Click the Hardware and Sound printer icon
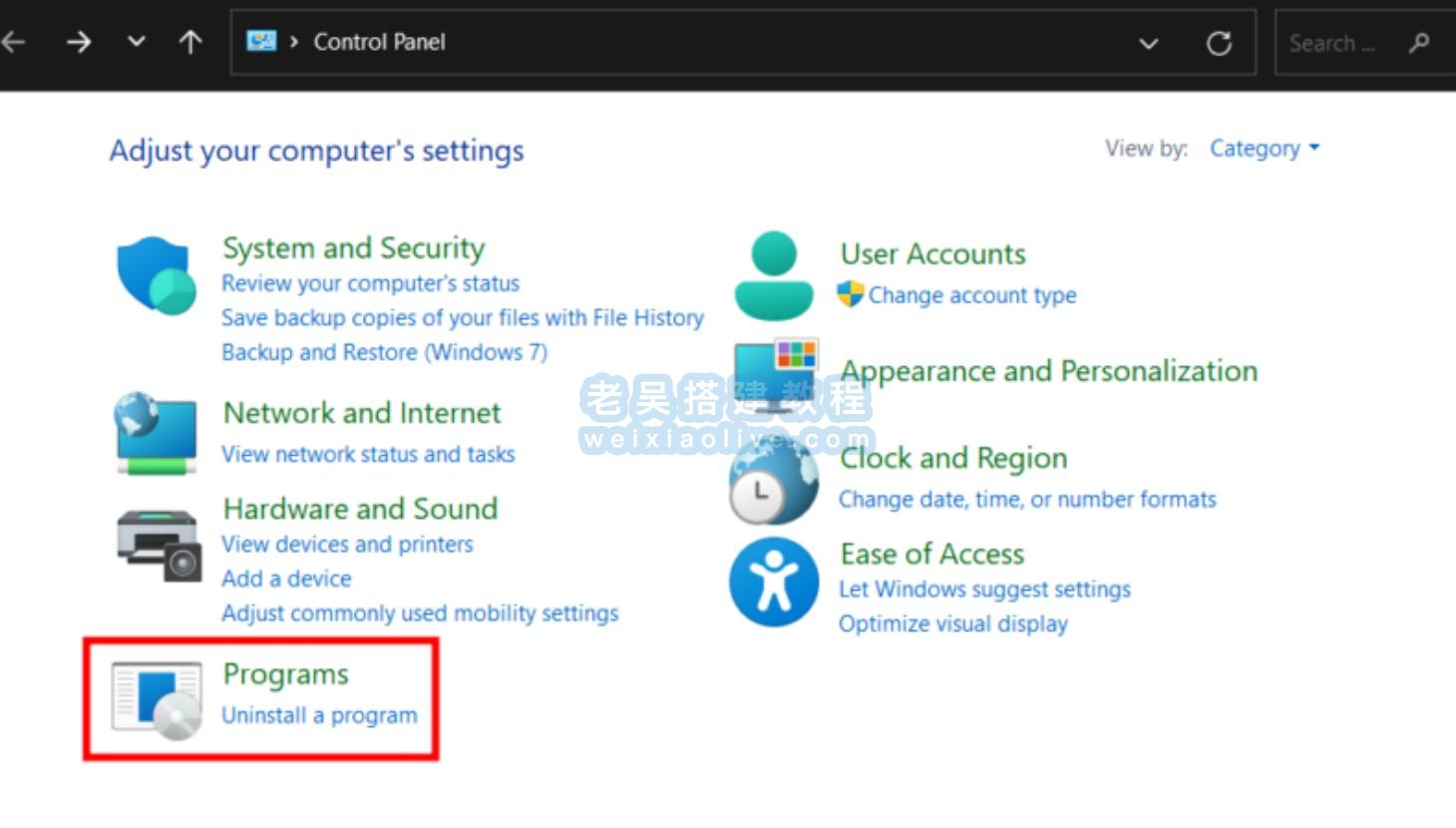This screenshot has width=1456, height=828. click(158, 545)
